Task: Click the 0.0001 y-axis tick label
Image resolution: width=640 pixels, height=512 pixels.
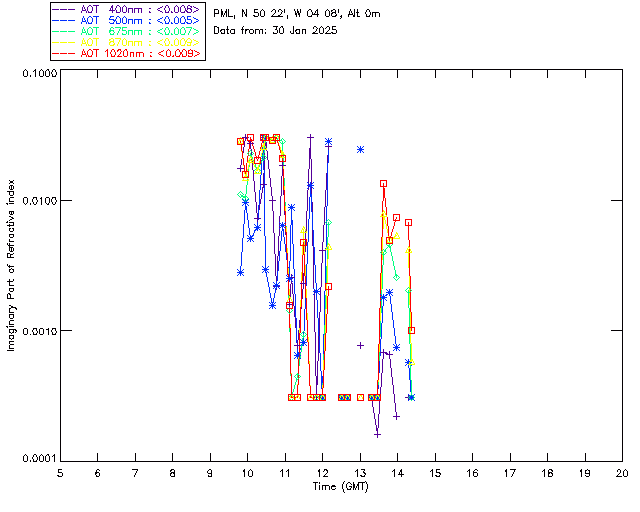Action: 39,459
